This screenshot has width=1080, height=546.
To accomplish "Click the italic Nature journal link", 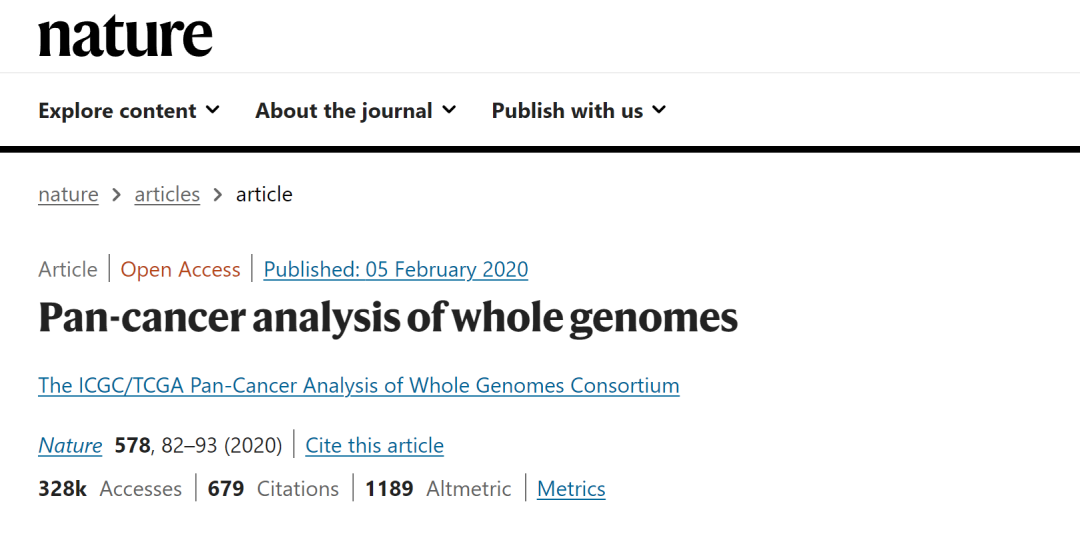I will (x=70, y=445).
